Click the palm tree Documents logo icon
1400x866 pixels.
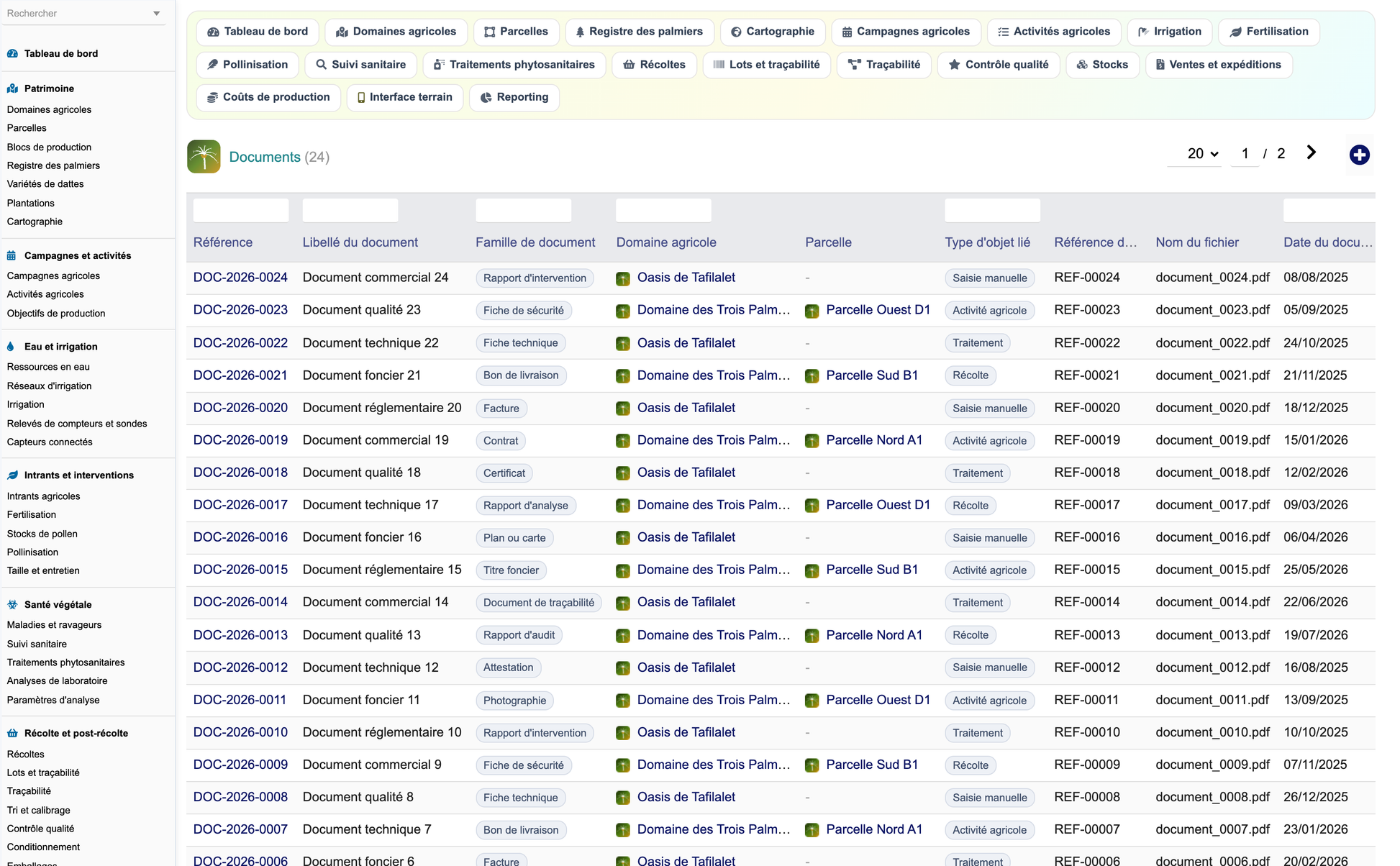(204, 157)
